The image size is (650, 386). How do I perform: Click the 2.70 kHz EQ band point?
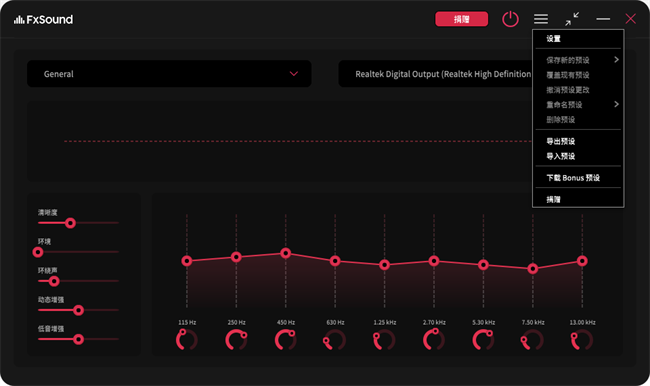tap(434, 261)
